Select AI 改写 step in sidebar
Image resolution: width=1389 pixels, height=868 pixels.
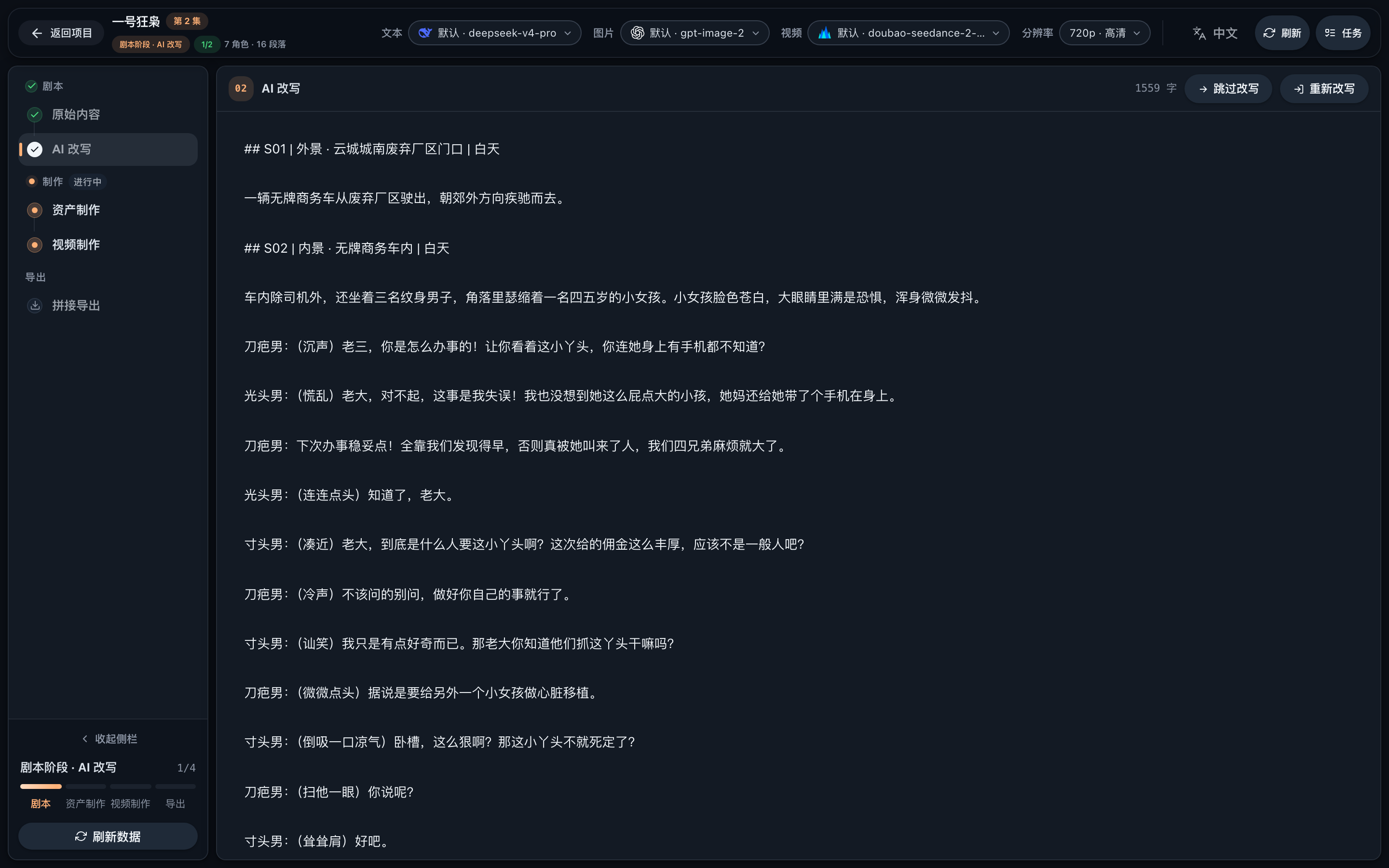click(108, 149)
